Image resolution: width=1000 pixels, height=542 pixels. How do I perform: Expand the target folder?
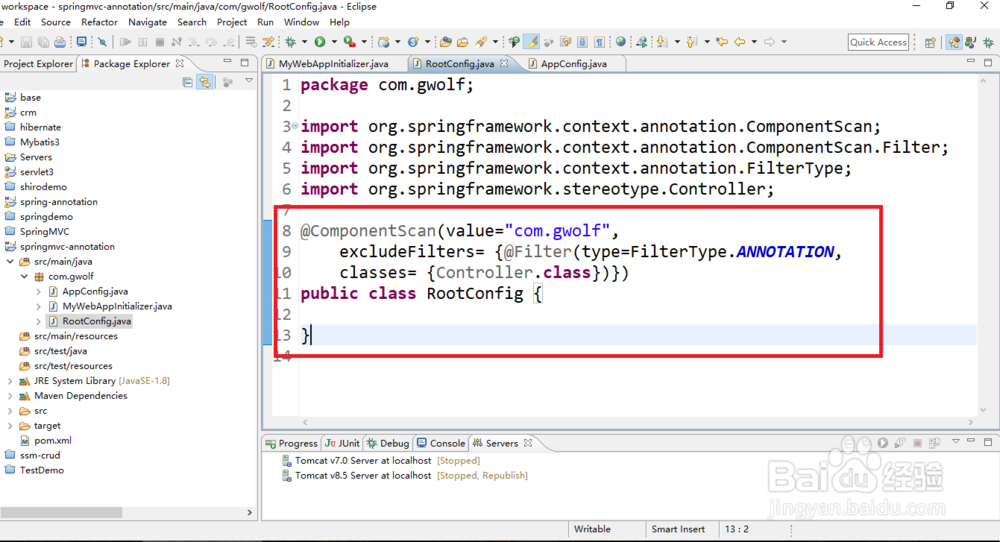[10, 425]
